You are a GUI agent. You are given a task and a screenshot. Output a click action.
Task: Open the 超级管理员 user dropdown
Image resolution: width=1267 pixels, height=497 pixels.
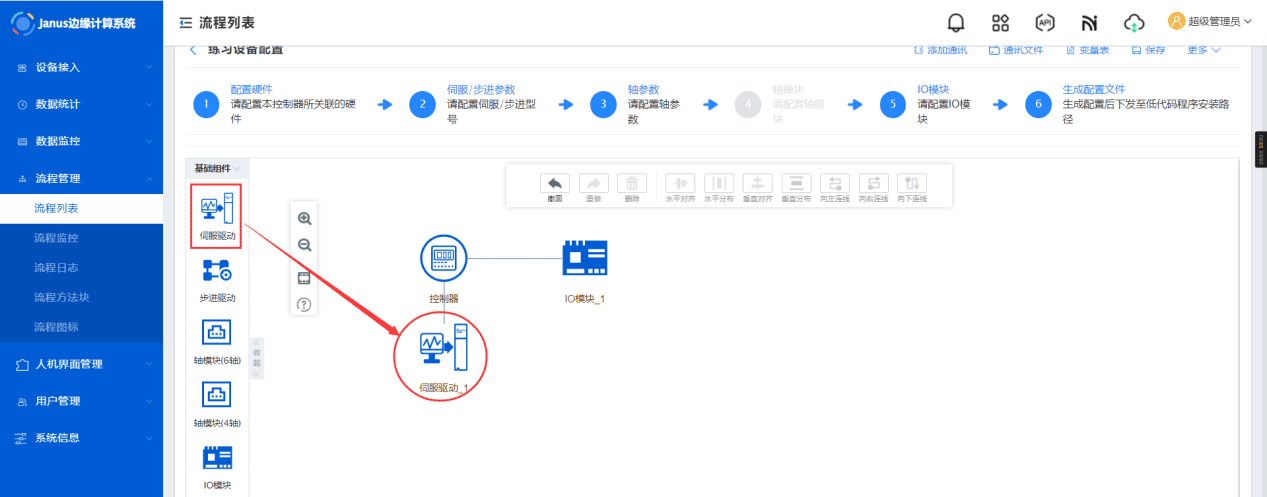coord(1209,21)
